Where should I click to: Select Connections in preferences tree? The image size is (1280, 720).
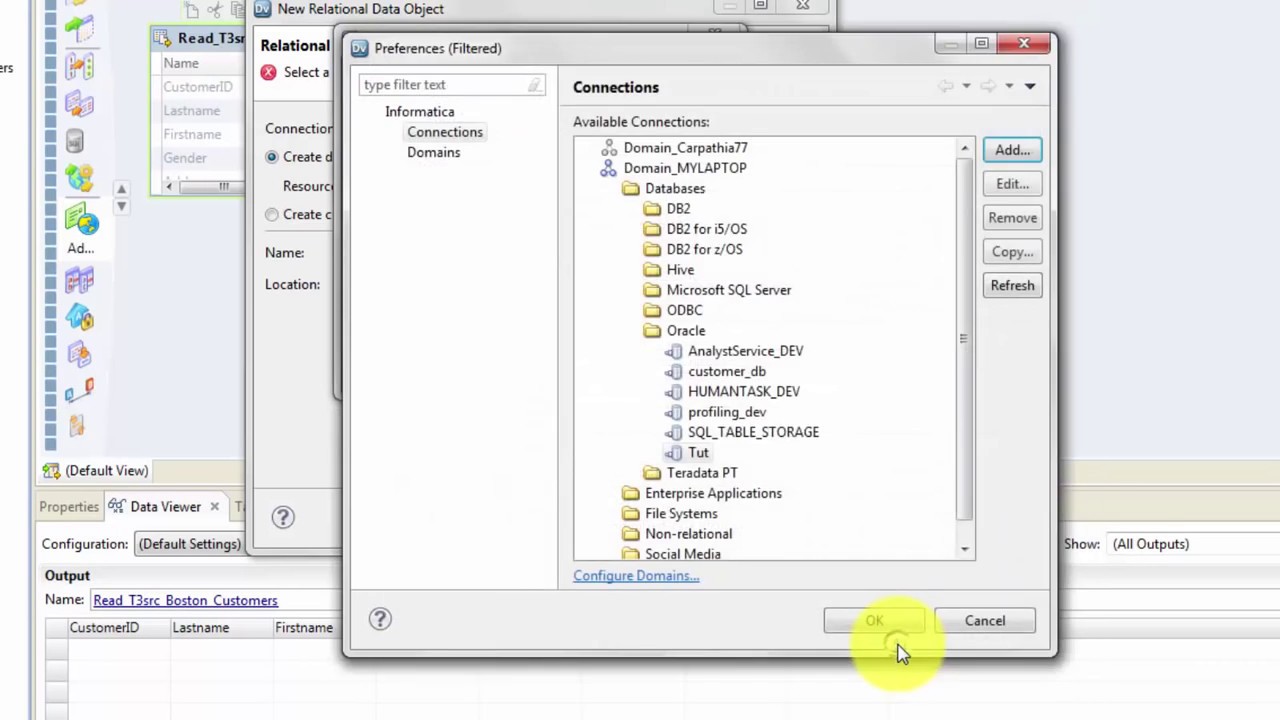point(445,132)
